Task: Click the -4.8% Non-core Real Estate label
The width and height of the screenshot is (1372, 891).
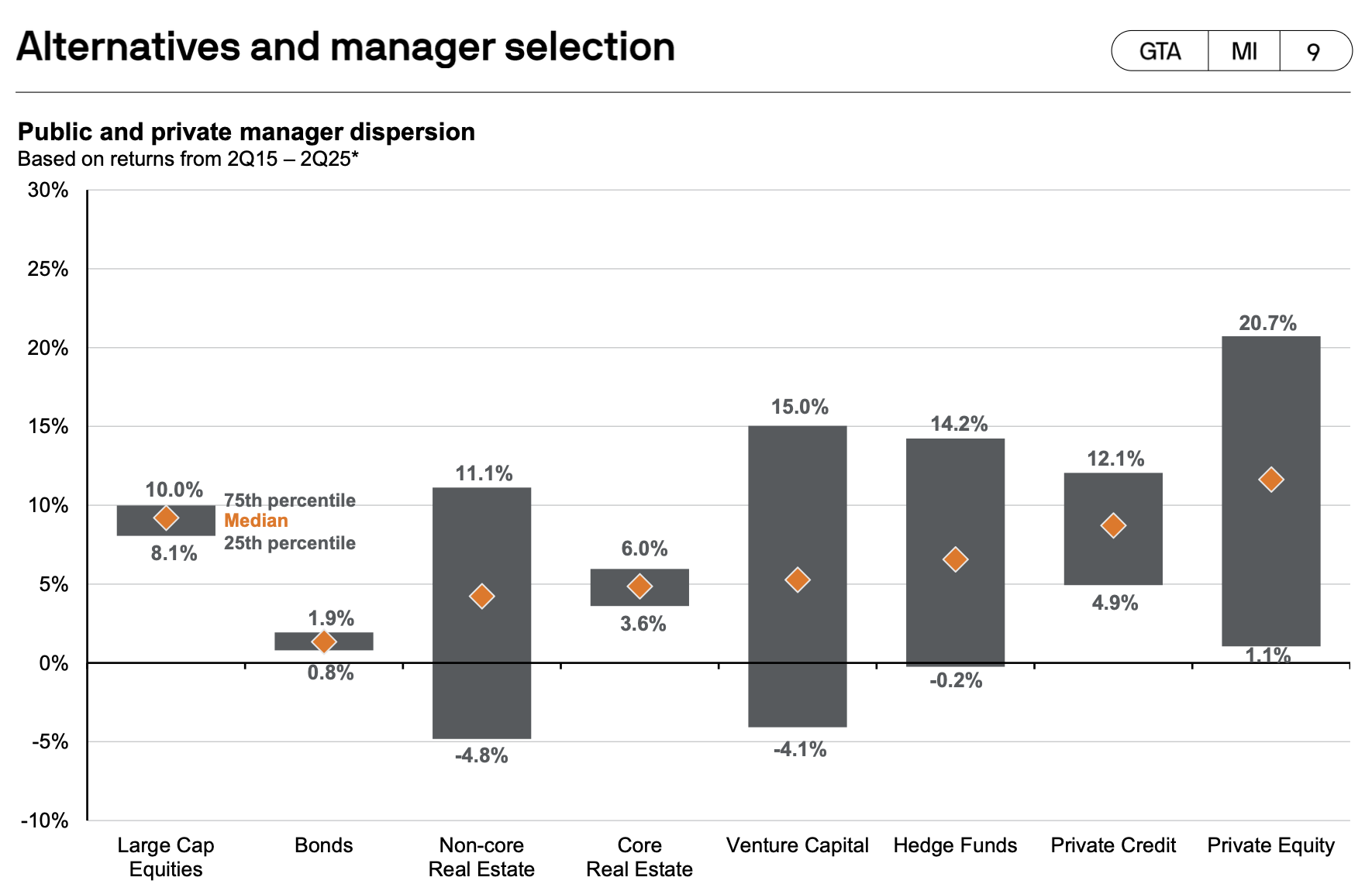Action: [481, 755]
